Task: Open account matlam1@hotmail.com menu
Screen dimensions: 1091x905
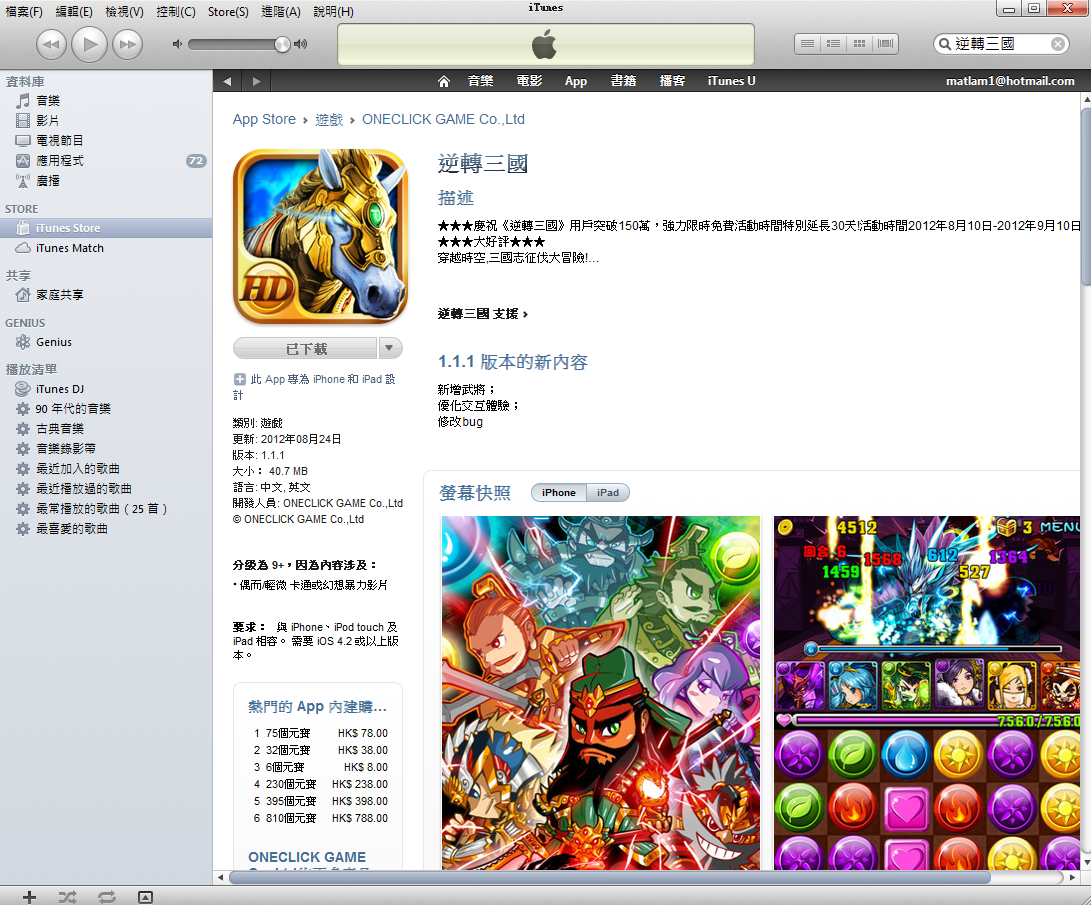Action: [1010, 81]
